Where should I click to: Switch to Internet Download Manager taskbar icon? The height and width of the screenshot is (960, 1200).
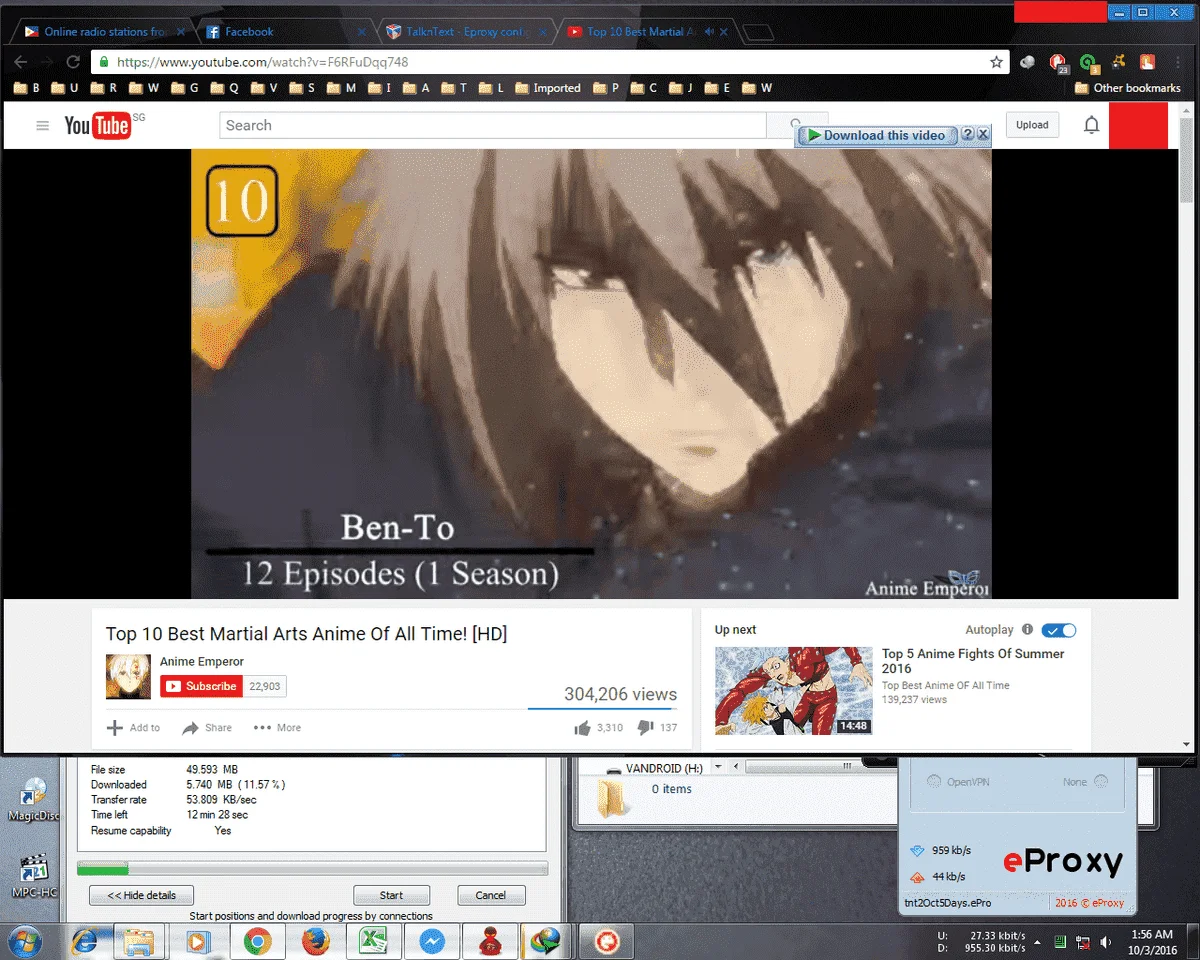pyautogui.click(x=546, y=941)
